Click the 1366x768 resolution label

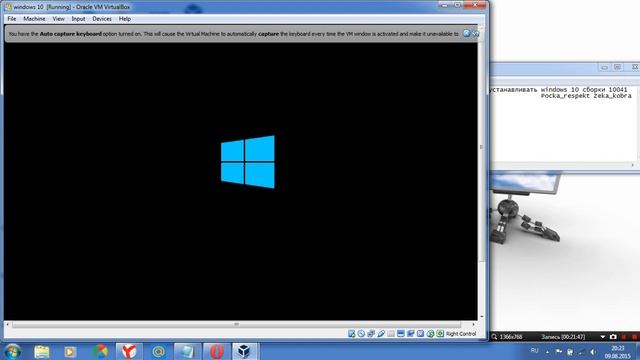point(511,337)
